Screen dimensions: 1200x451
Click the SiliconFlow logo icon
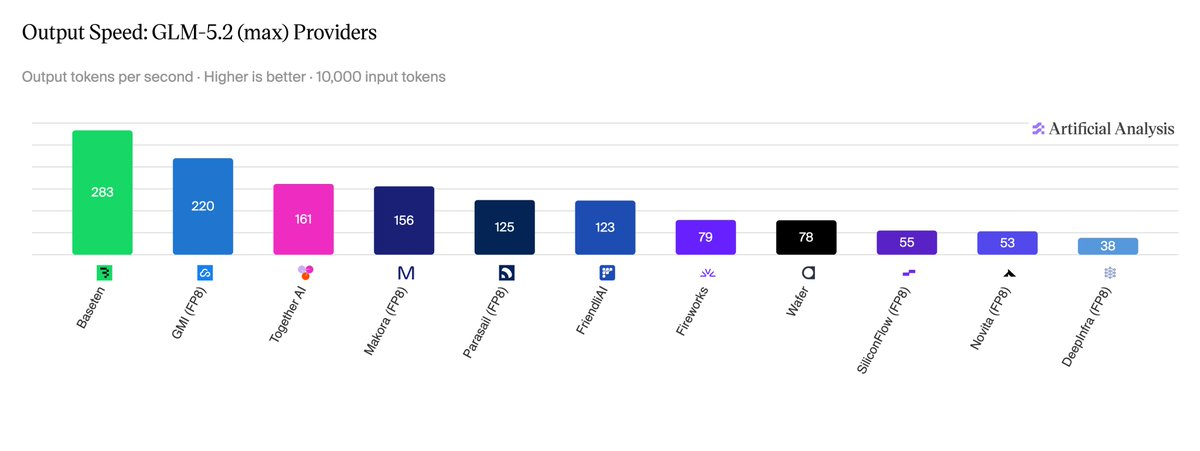coord(907,272)
